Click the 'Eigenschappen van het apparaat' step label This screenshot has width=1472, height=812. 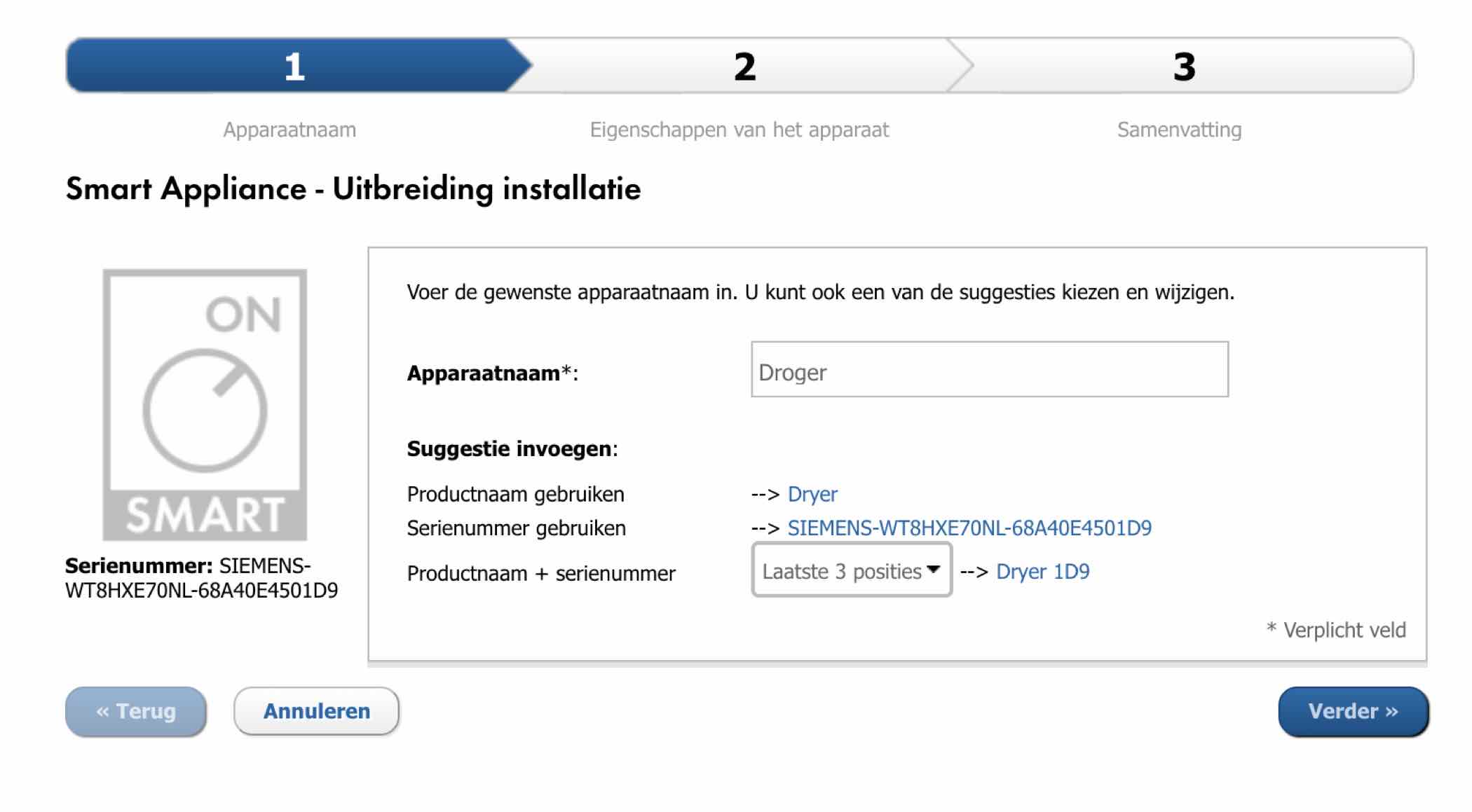pos(740,130)
